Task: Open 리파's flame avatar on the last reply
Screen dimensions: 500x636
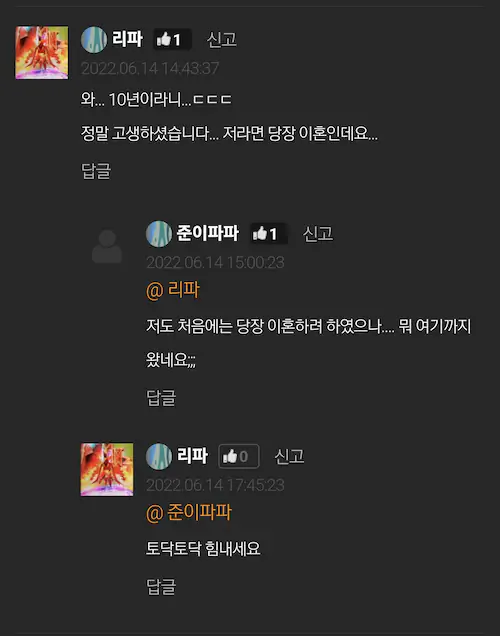Action: pyautogui.click(x=107, y=470)
